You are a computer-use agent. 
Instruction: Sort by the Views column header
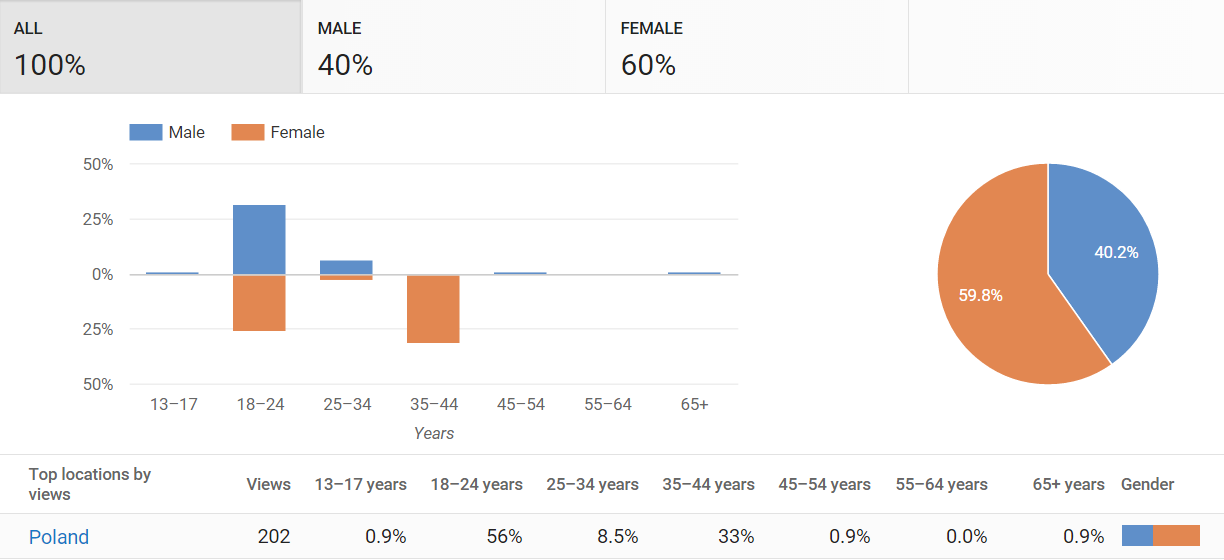[x=268, y=484]
